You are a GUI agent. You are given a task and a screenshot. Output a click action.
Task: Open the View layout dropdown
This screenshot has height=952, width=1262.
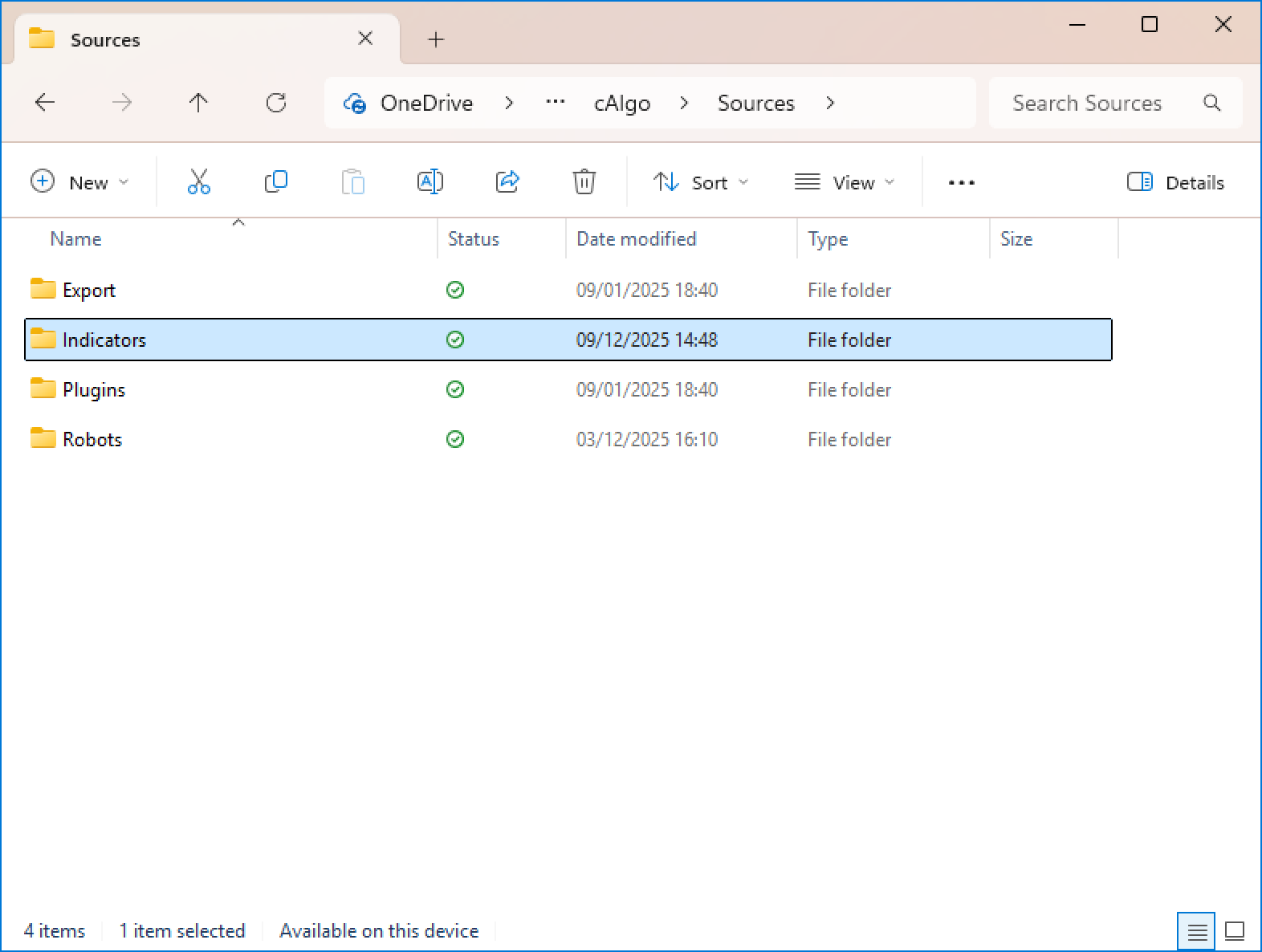click(x=844, y=182)
